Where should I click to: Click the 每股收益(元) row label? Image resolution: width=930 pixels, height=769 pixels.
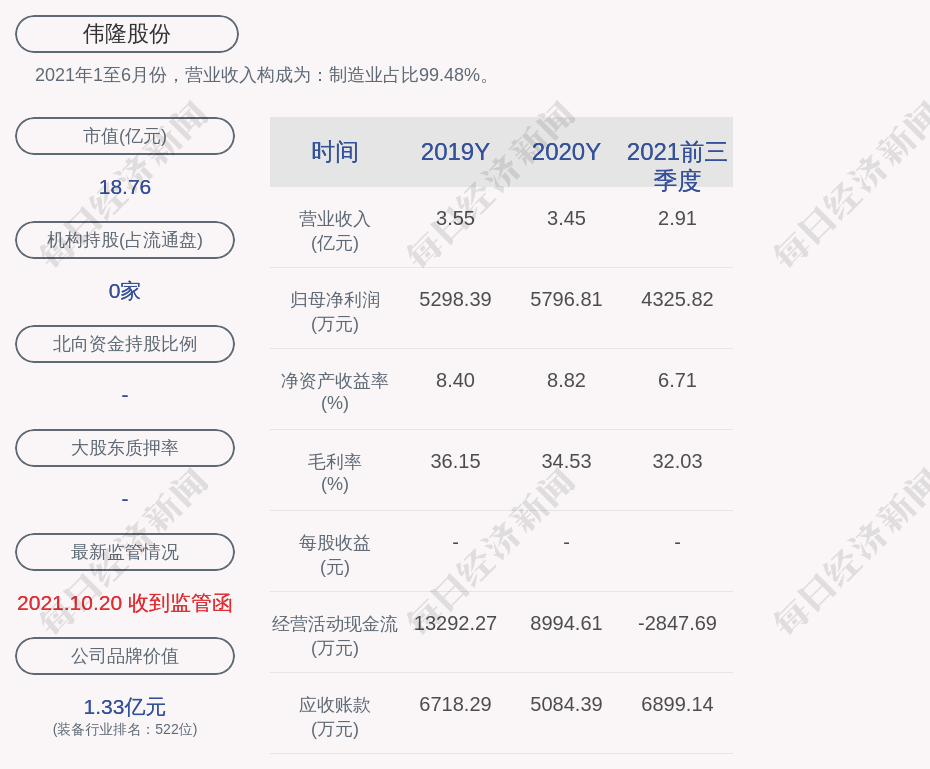(x=335, y=555)
